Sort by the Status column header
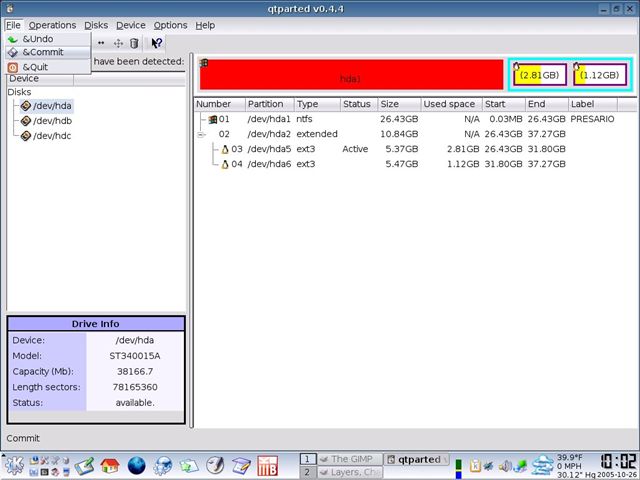This screenshot has height=480, width=640. click(359, 104)
